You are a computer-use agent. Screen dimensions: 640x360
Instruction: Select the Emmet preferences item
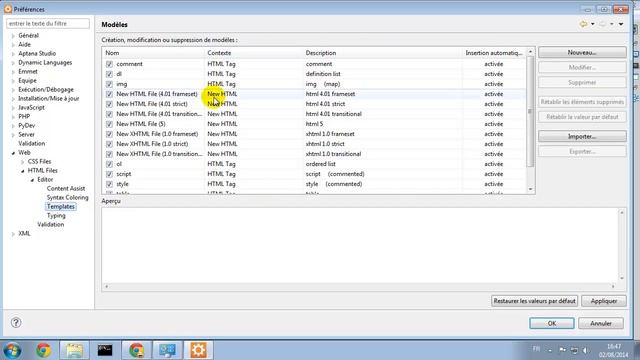click(28, 71)
